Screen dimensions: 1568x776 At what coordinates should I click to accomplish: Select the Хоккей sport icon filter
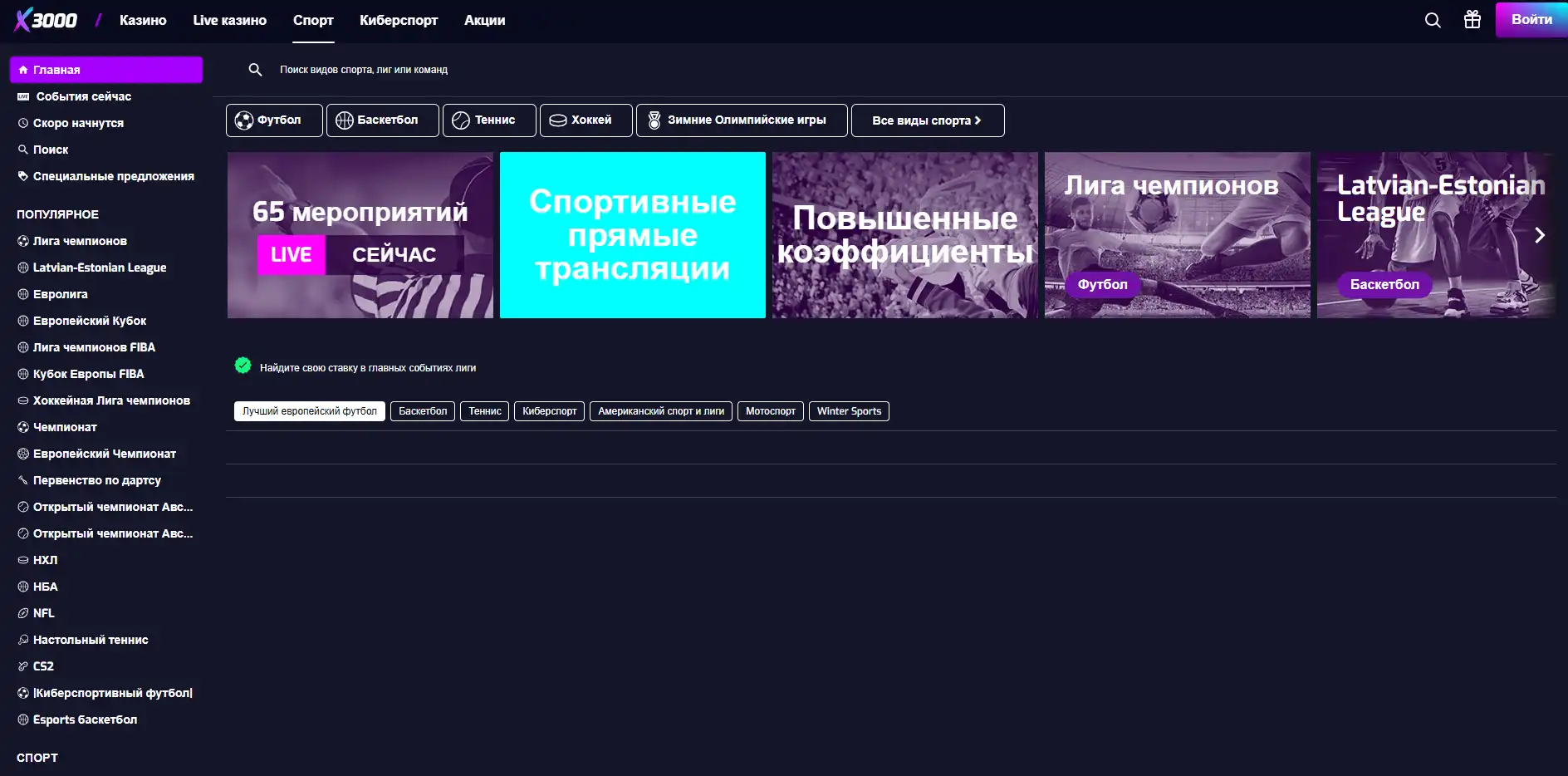point(586,120)
